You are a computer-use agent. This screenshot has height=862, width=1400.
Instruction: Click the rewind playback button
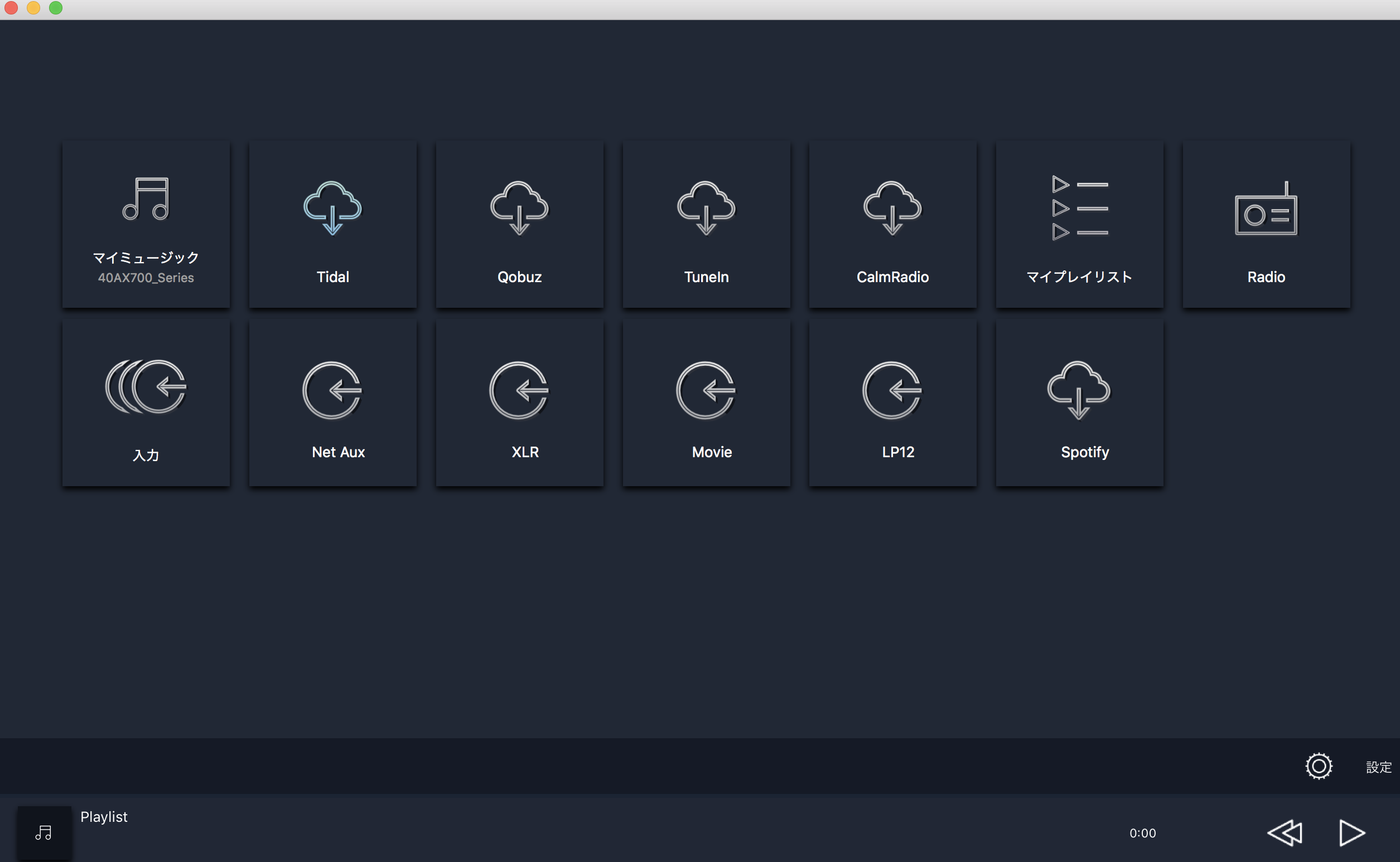point(1285,833)
